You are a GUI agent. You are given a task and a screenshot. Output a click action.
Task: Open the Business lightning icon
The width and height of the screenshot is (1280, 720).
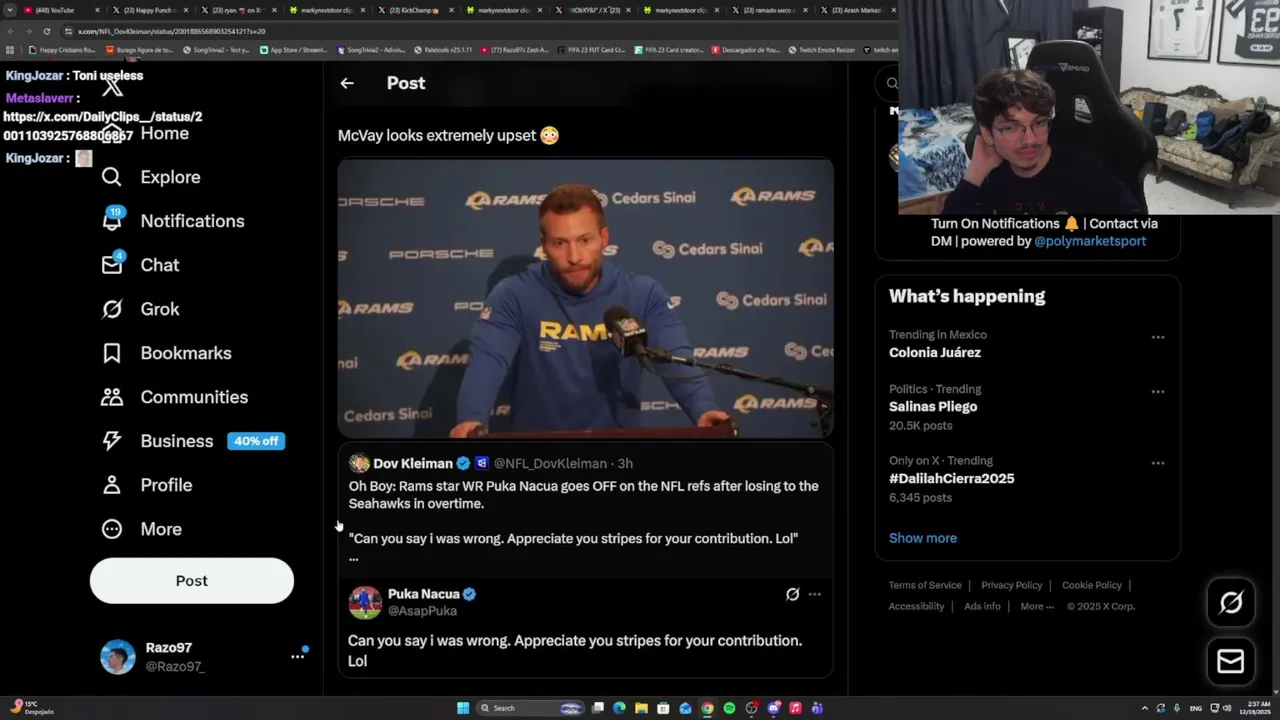[x=112, y=441]
